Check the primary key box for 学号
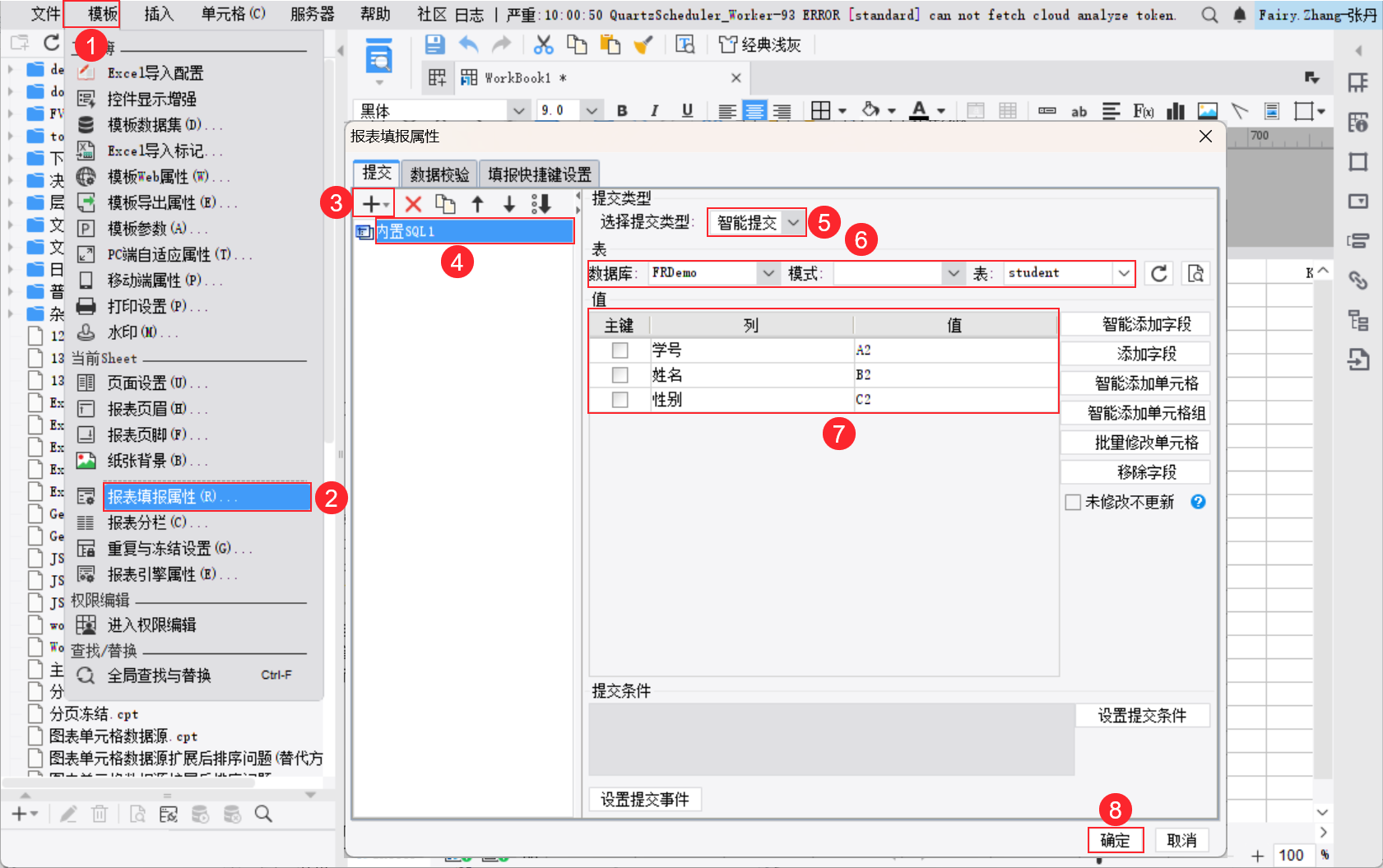This screenshot has height=868, width=1383. (620, 350)
